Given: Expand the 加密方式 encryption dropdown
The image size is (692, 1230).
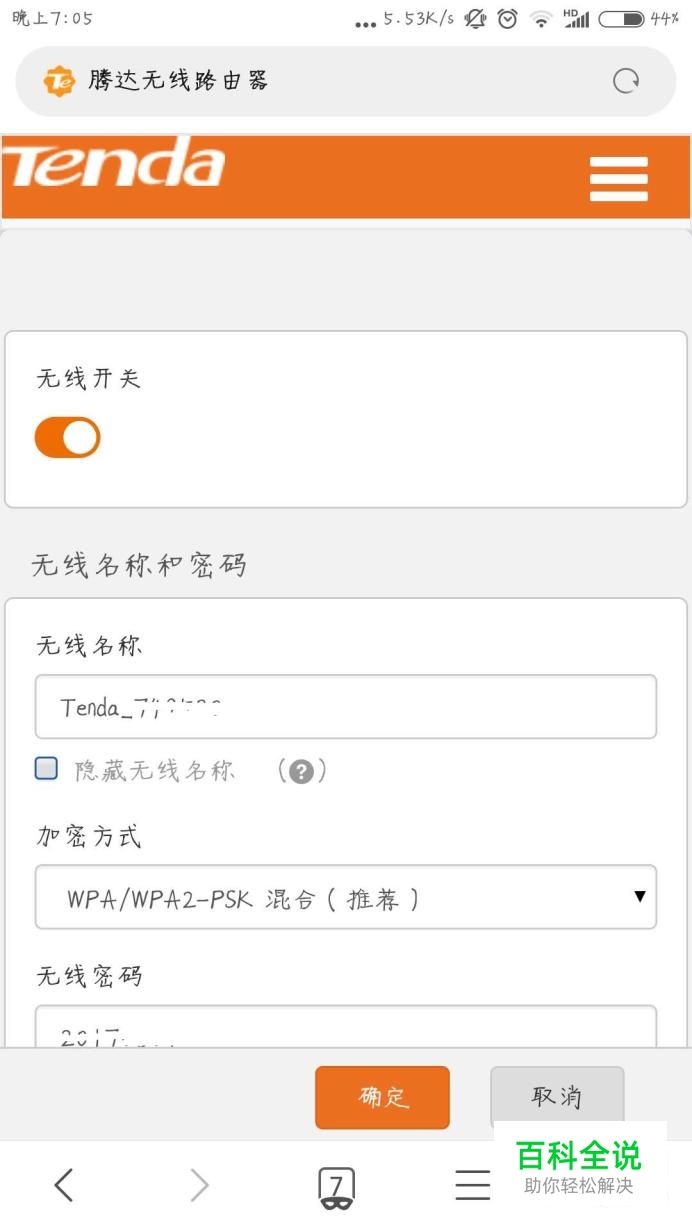Looking at the screenshot, I should tap(346, 897).
